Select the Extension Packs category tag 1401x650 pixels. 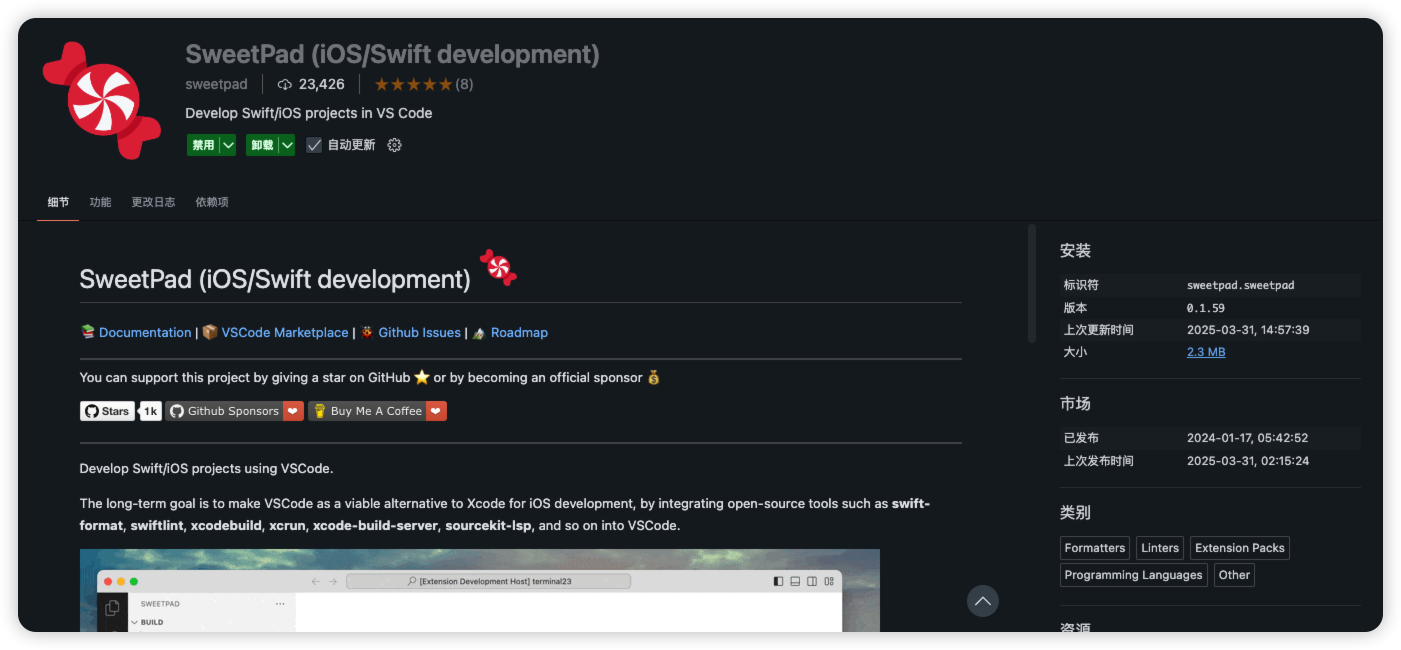coord(1240,548)
